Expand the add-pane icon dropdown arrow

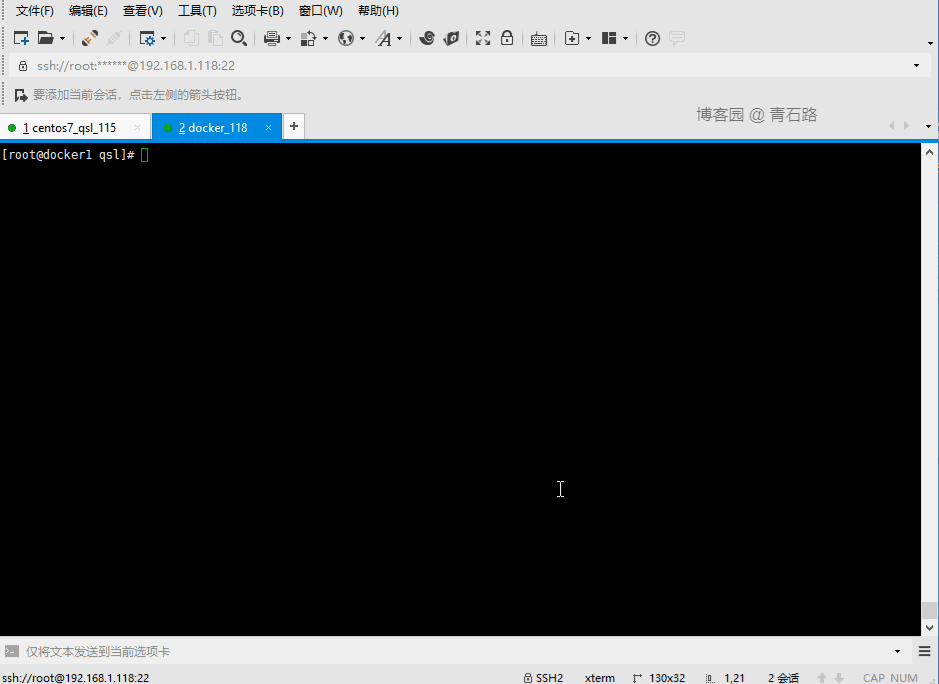(588, 39)
